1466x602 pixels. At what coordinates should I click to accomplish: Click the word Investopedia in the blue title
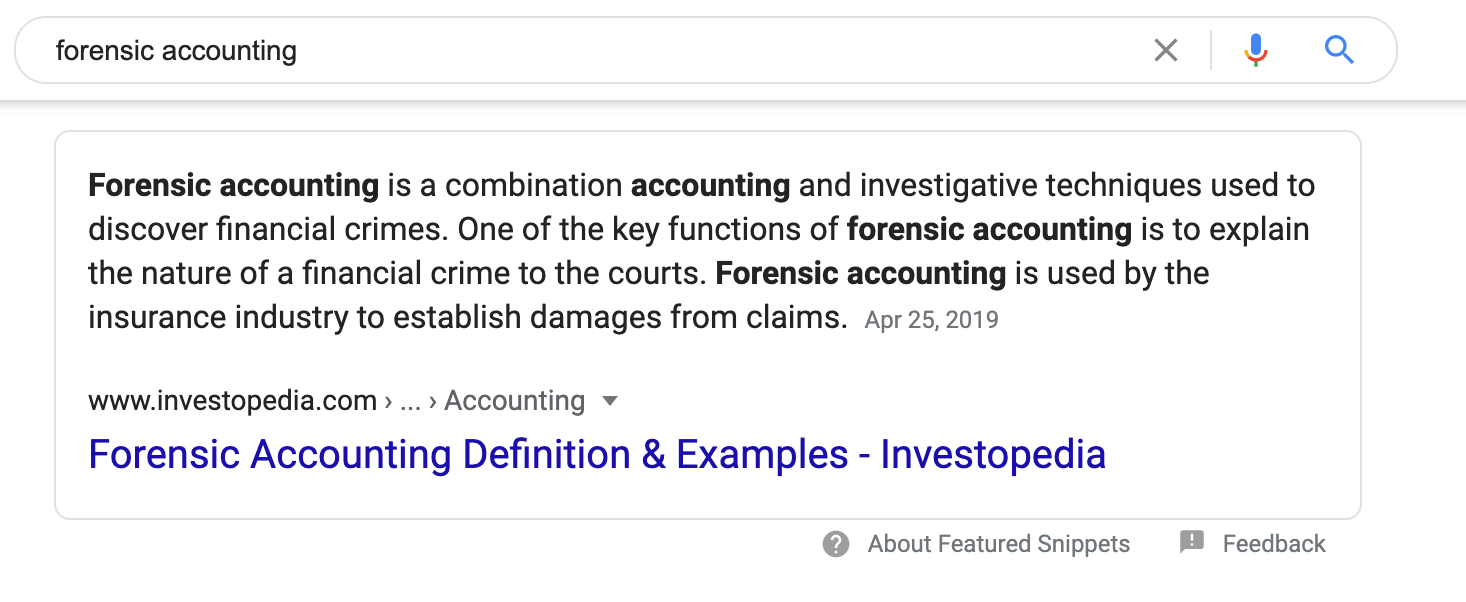993,455
